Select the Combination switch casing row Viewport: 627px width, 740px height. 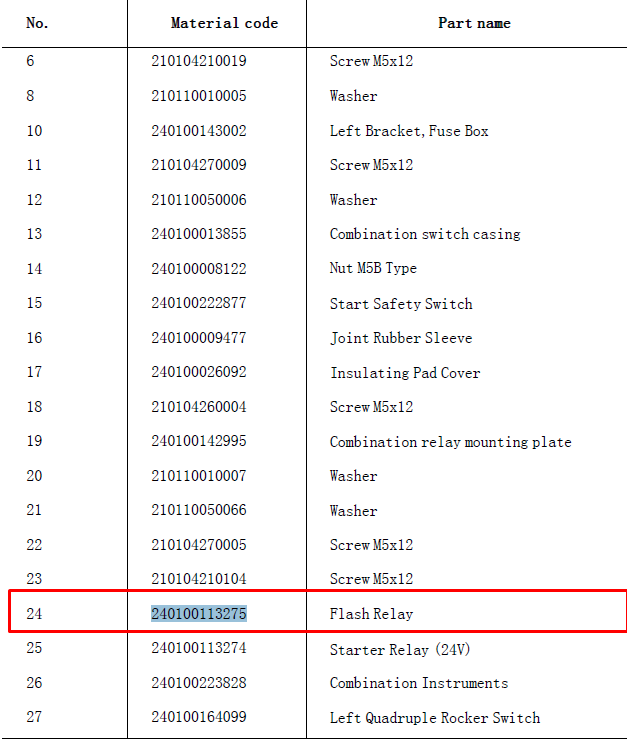coord(313,234)
